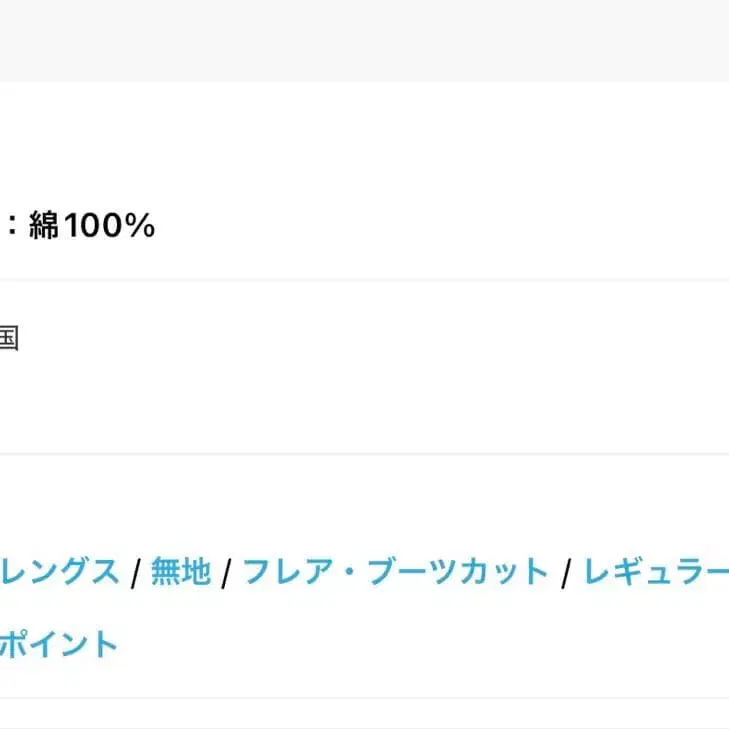Select the レギュラー link
The width and height of the screenshot is (729, 729).
pos(656,572)
